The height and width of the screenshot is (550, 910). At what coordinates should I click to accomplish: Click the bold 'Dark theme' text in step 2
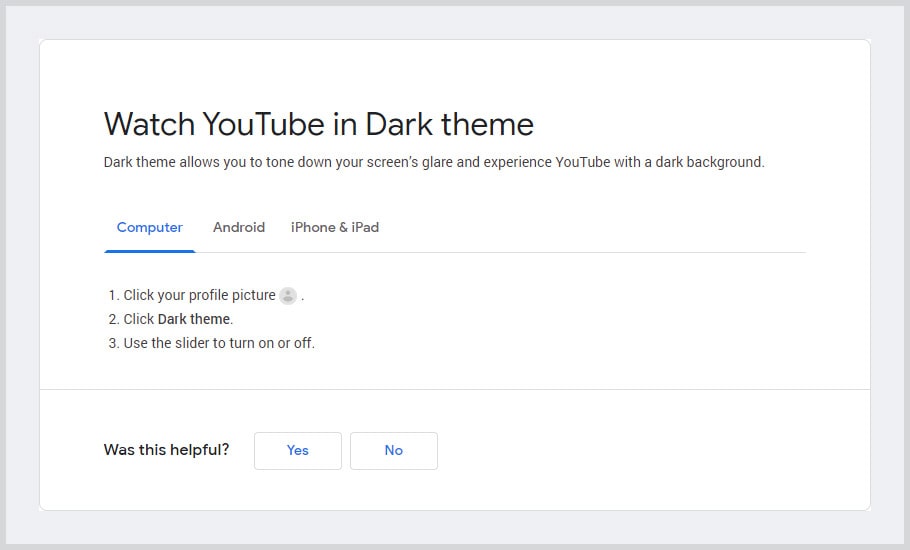click(x=194, y=319)
